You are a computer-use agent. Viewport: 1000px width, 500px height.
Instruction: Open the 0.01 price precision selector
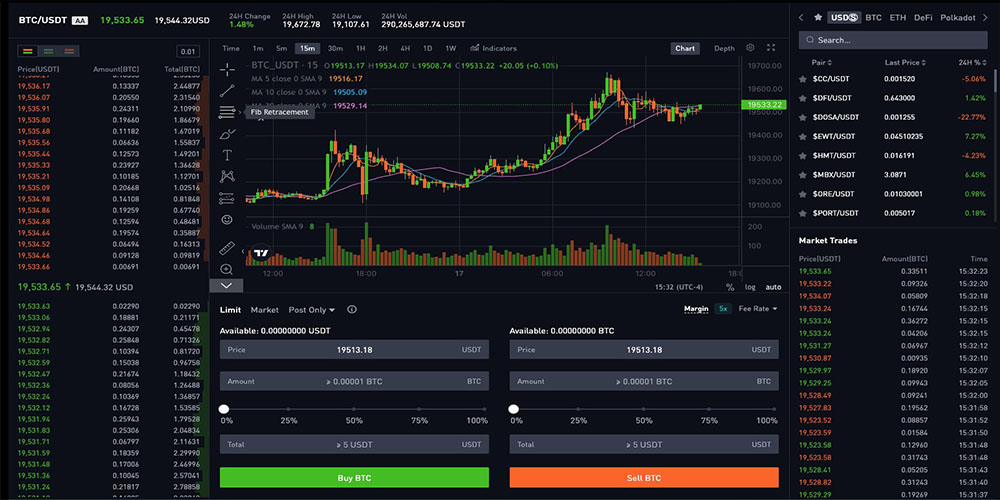[188, 52]
